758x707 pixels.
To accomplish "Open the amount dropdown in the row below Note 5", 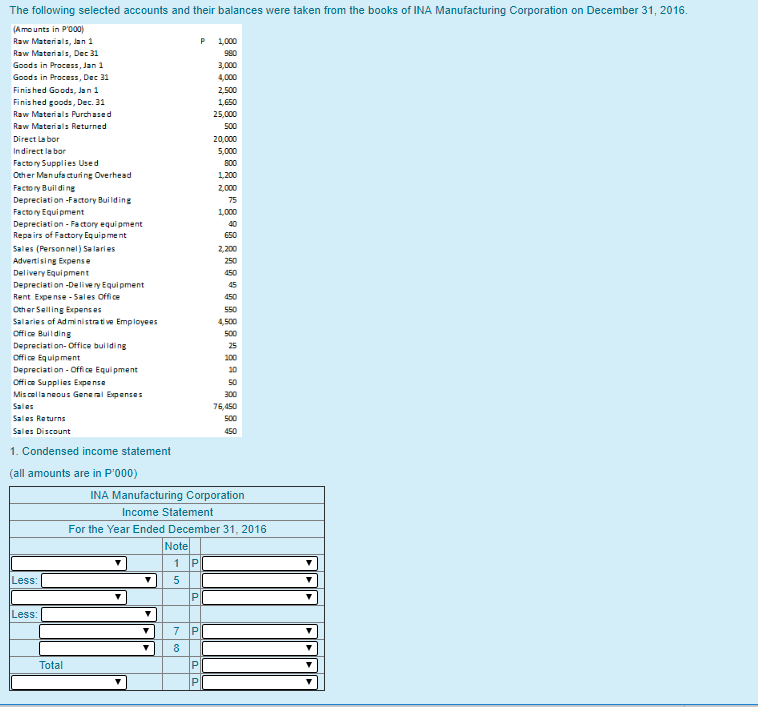I will tap(260, 597).
